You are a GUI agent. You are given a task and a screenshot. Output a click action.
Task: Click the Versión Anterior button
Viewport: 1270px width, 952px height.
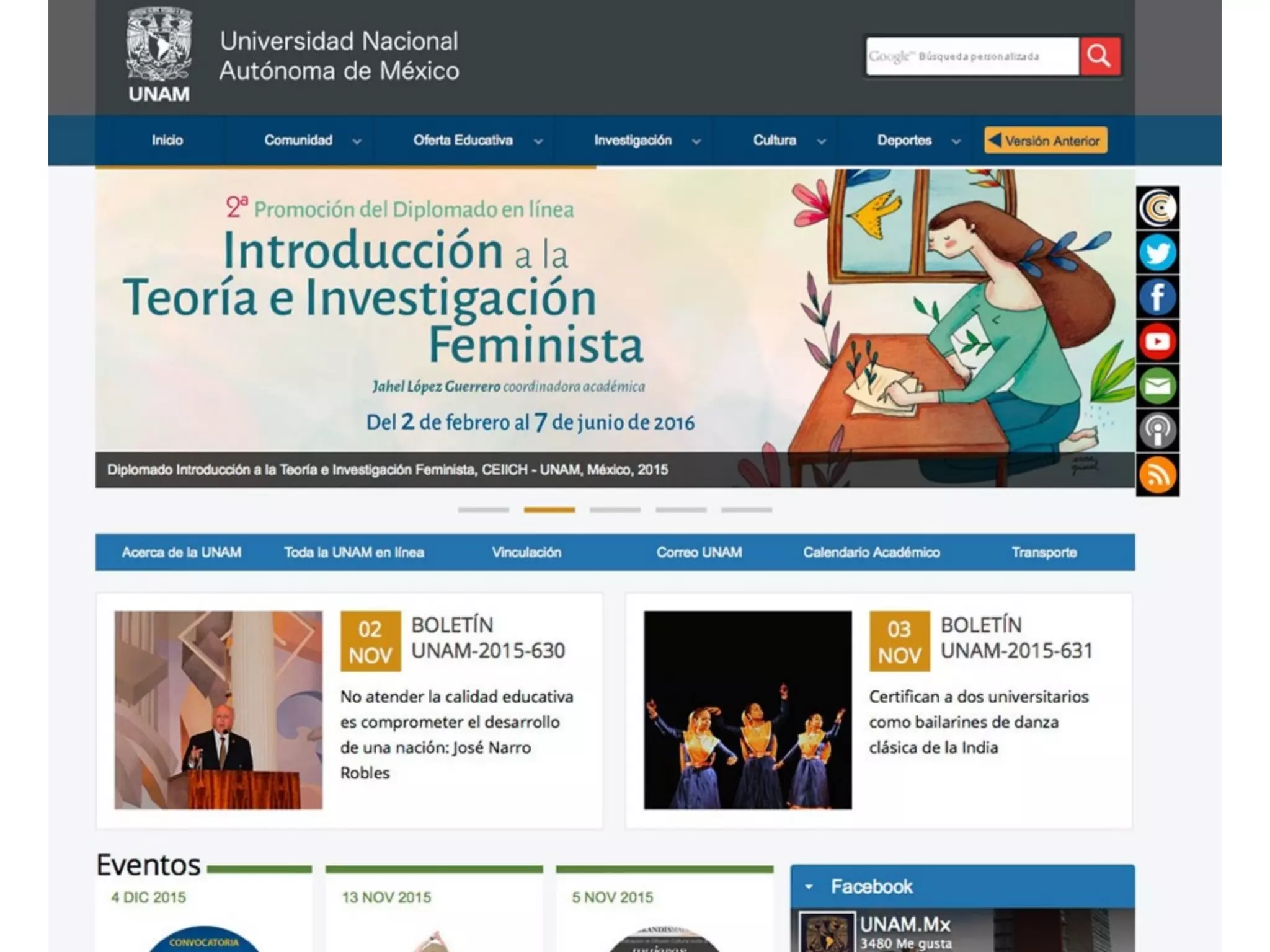tap(1046, 141)
